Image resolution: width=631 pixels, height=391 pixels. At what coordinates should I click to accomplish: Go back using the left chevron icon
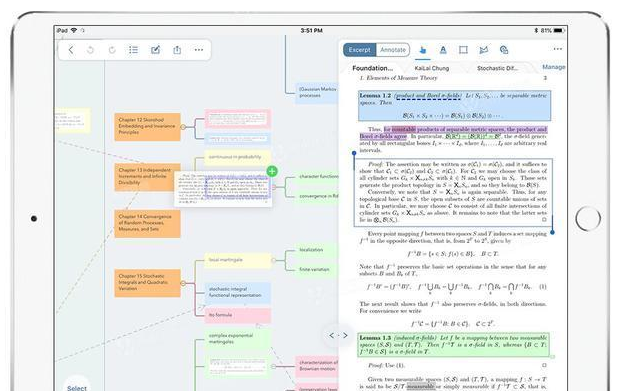click(71, 50)
